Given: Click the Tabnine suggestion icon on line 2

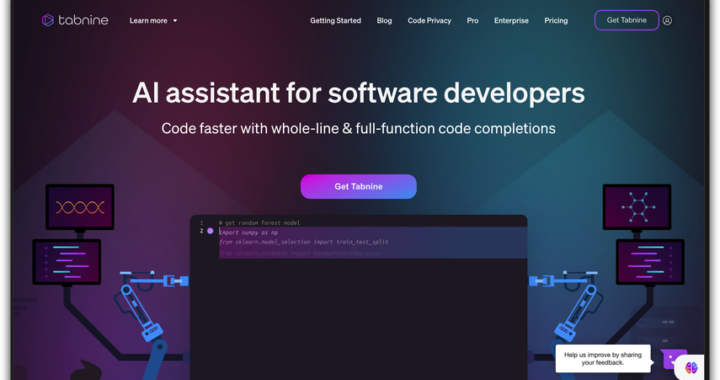Looking at the screenshot, I should 210,231.
